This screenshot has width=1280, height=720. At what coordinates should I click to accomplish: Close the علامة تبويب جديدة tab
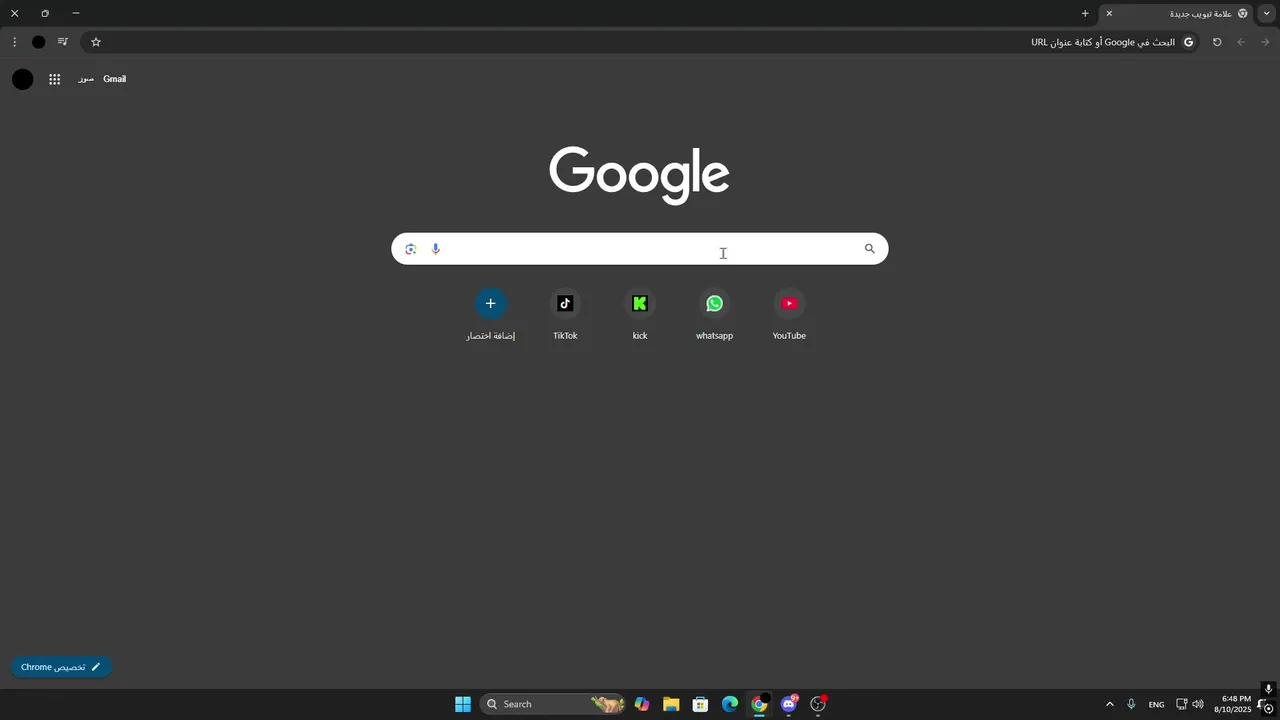pyautogui.click(x=1109, y=14)
